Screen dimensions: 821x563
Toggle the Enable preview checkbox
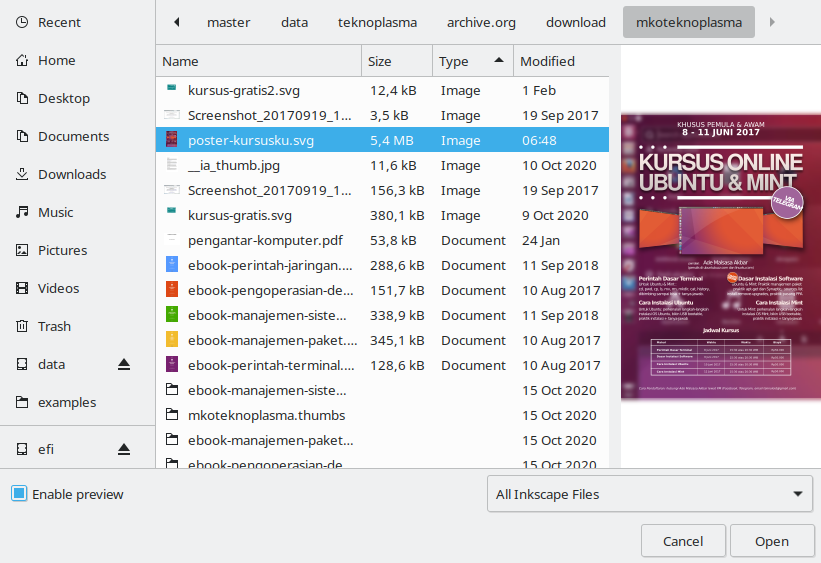[x=19, y=493]
